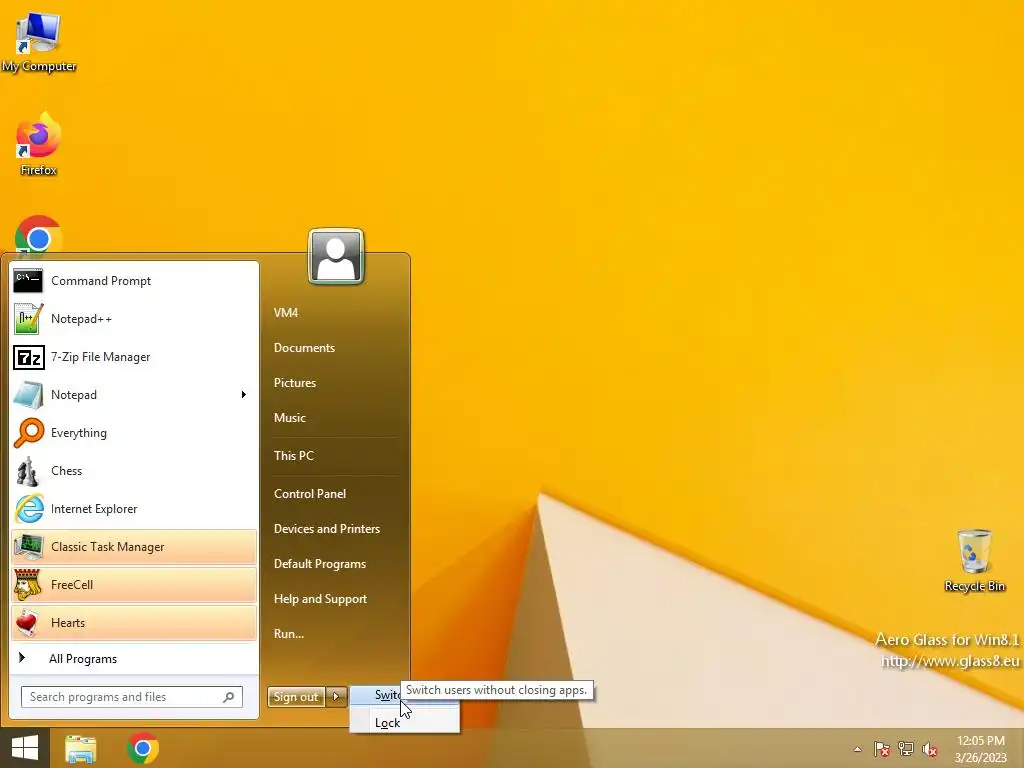Open the taskbar clock and date
The image size is (1024, 768).
(980, 749)
